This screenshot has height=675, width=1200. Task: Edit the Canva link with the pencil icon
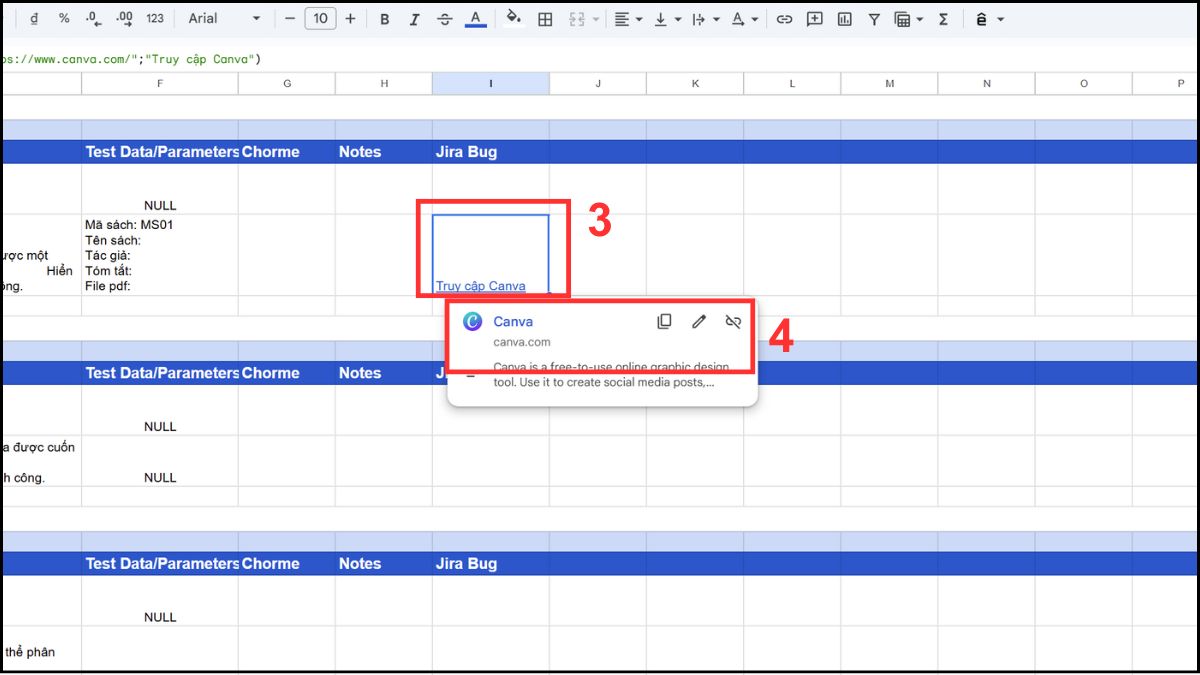(699, 321)
